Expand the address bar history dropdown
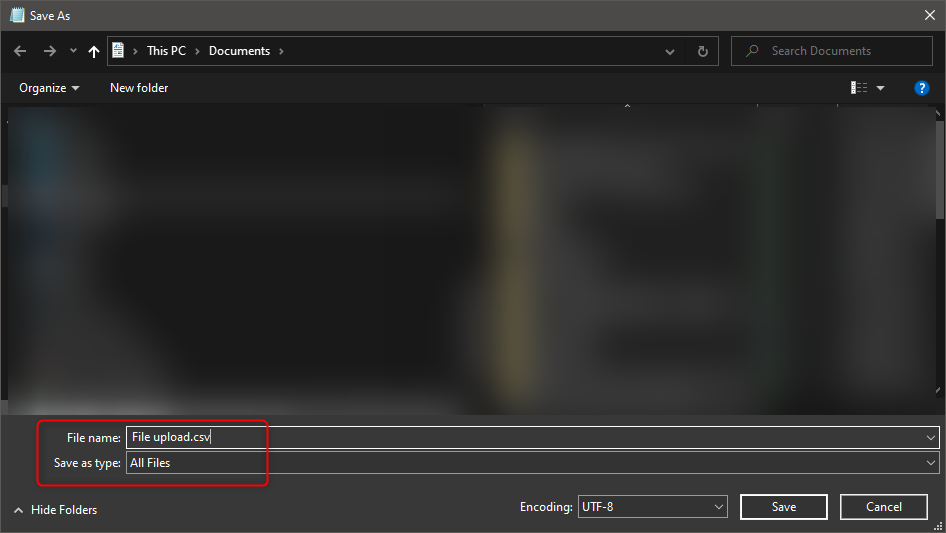 click(670, 52)
